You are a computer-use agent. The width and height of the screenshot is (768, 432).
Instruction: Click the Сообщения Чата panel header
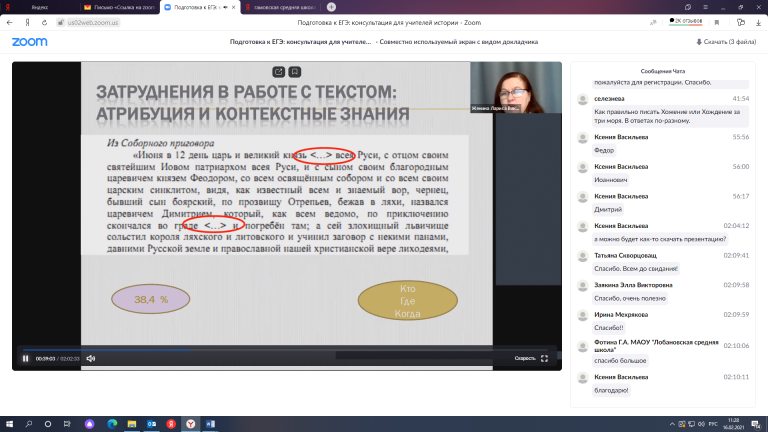[663, 71]
